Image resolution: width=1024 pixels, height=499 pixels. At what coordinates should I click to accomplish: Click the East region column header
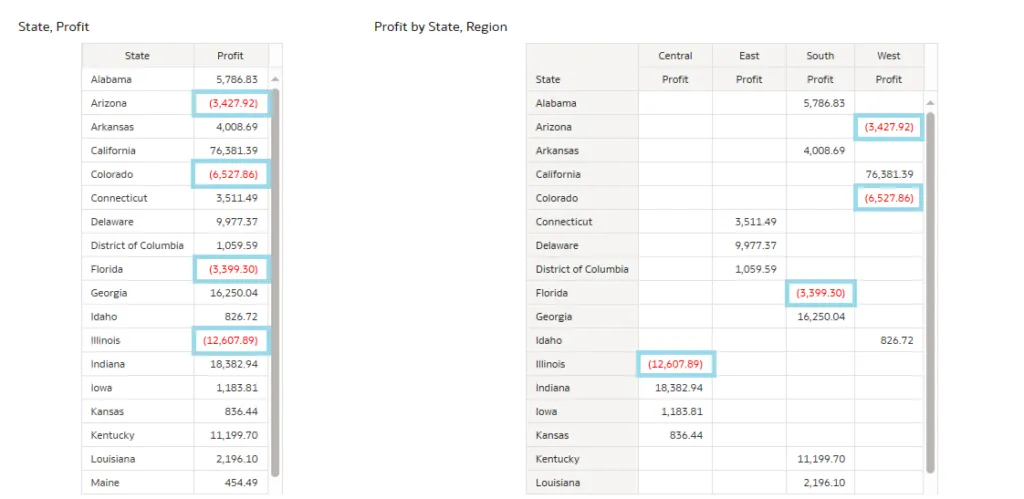coord(749,56)
